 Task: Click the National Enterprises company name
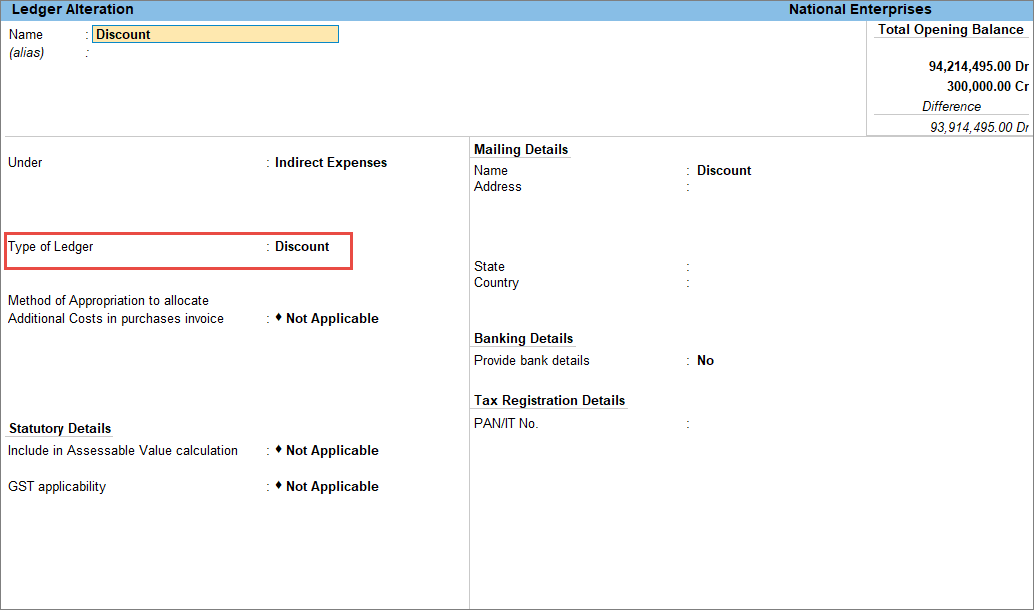point(860,9)
